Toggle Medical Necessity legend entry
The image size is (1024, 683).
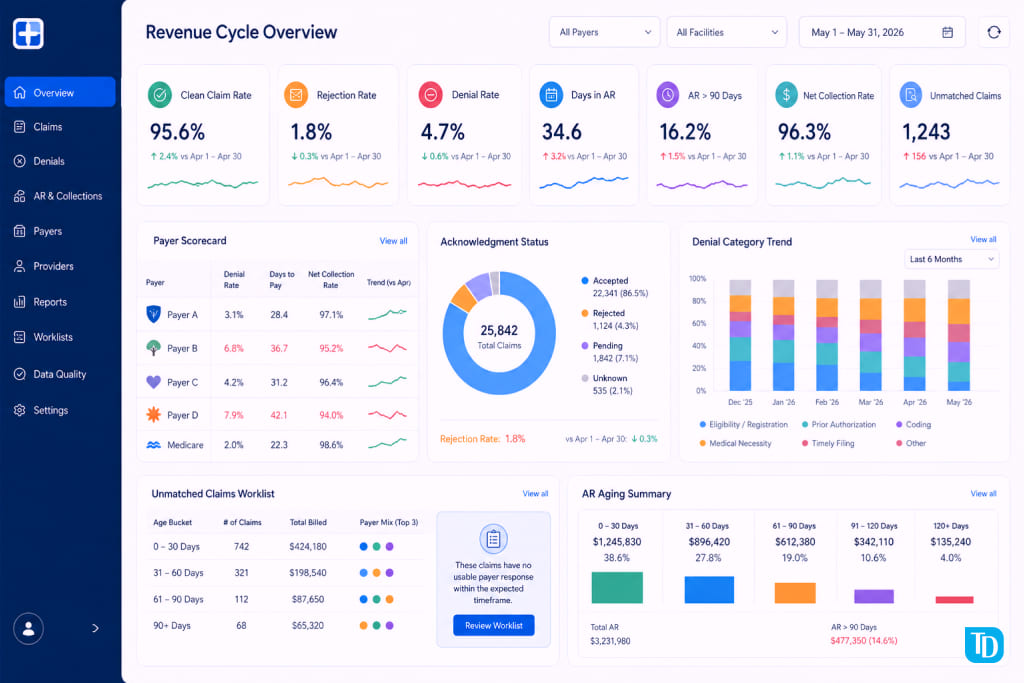pyautogui.click(x=735, y=443)
